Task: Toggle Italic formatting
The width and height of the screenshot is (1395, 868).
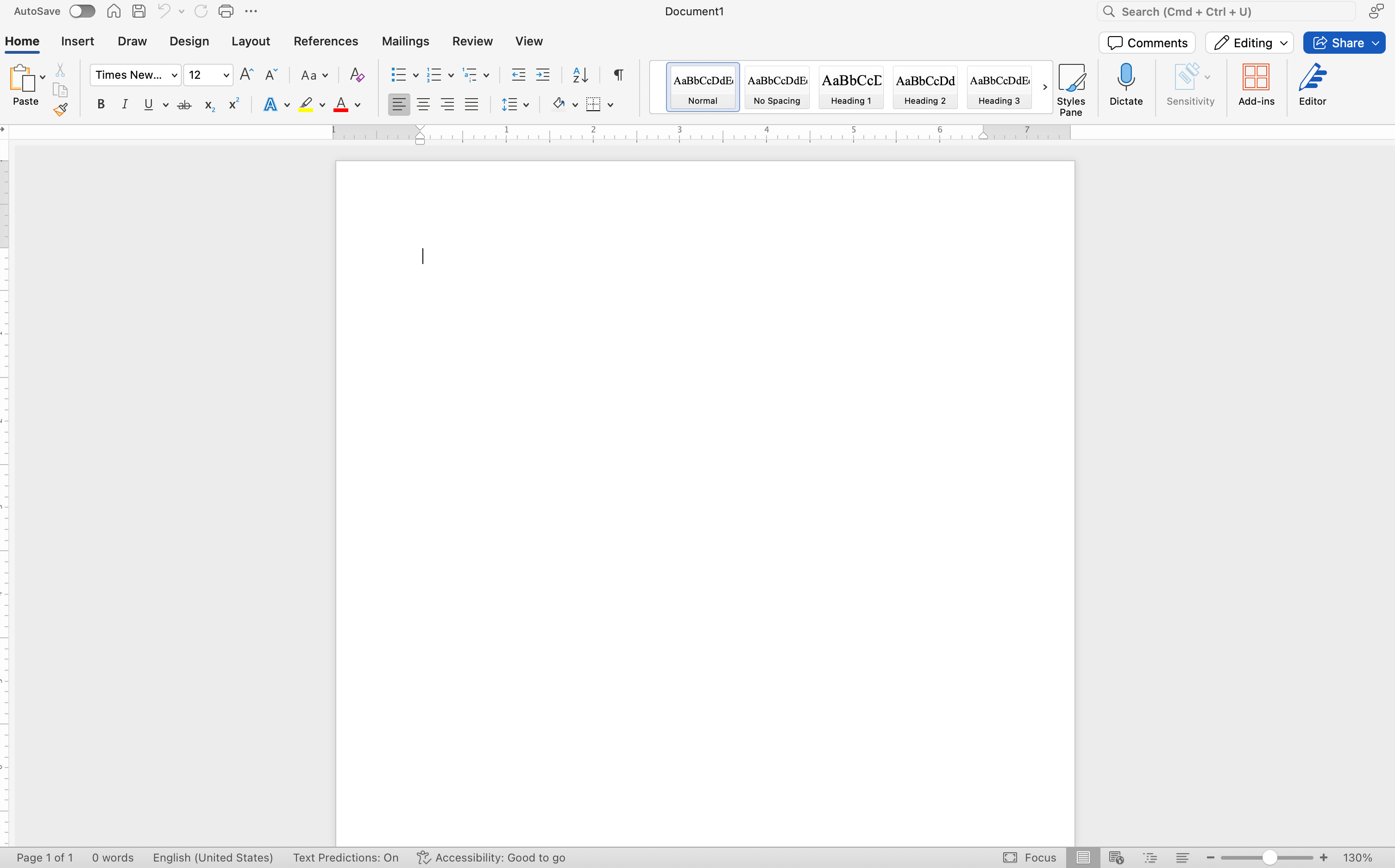Action: tap(125, 105)
